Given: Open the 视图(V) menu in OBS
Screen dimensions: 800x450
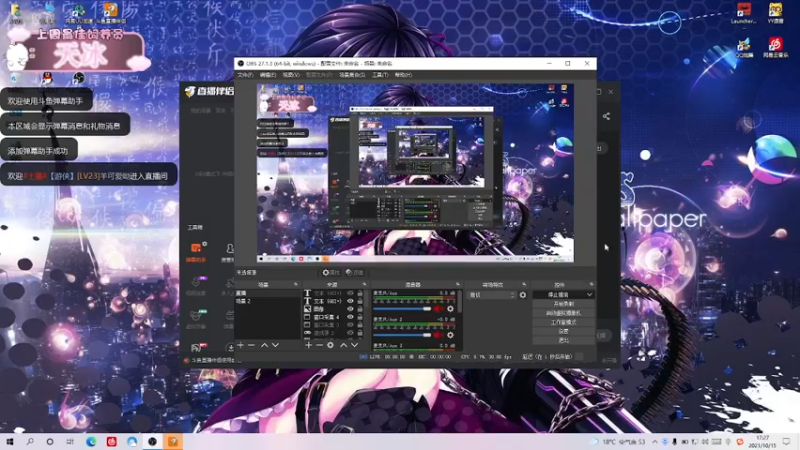Looking at the screenshot, I should [291, 75].
